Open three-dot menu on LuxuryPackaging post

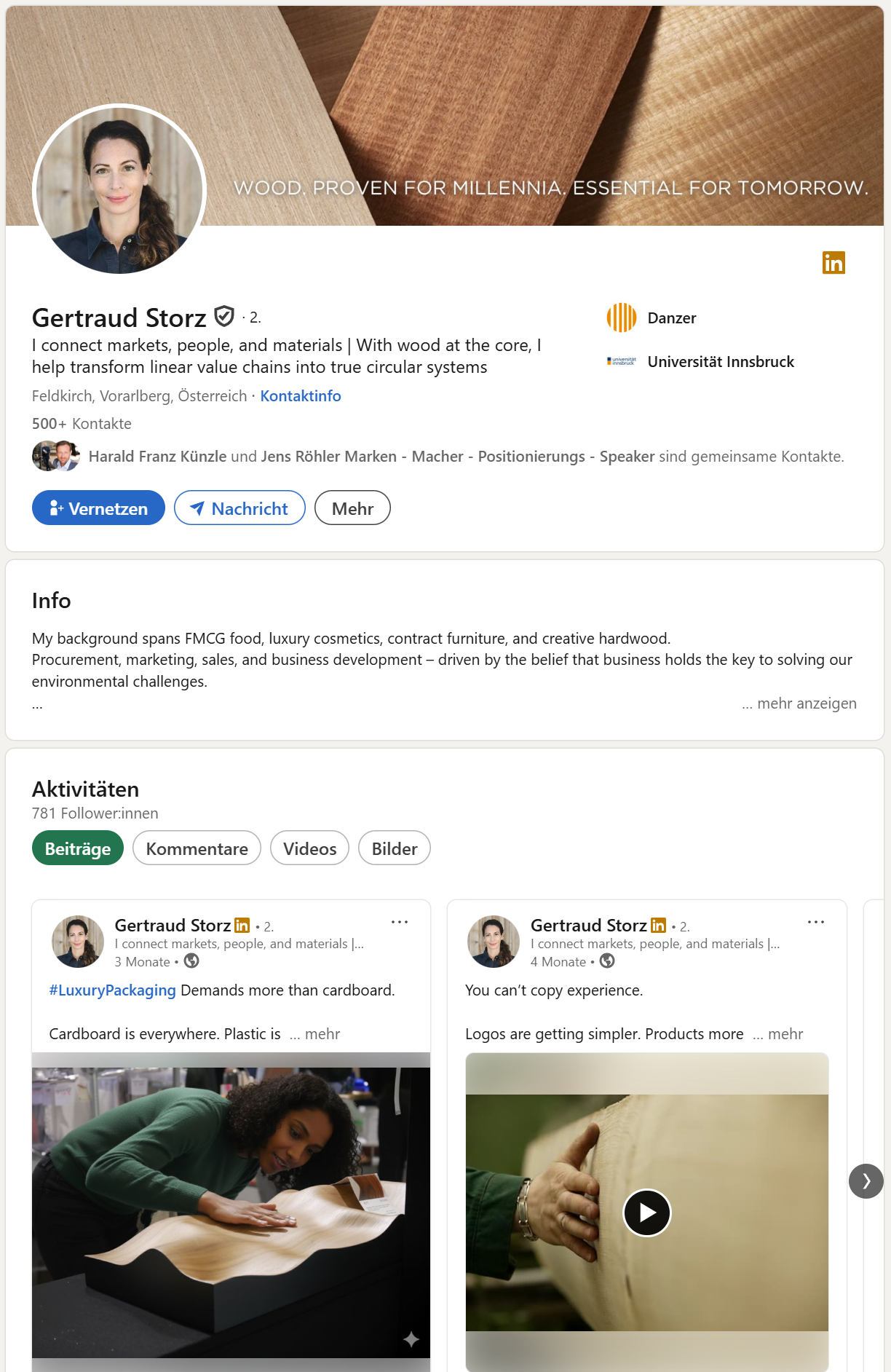point(400,922)
